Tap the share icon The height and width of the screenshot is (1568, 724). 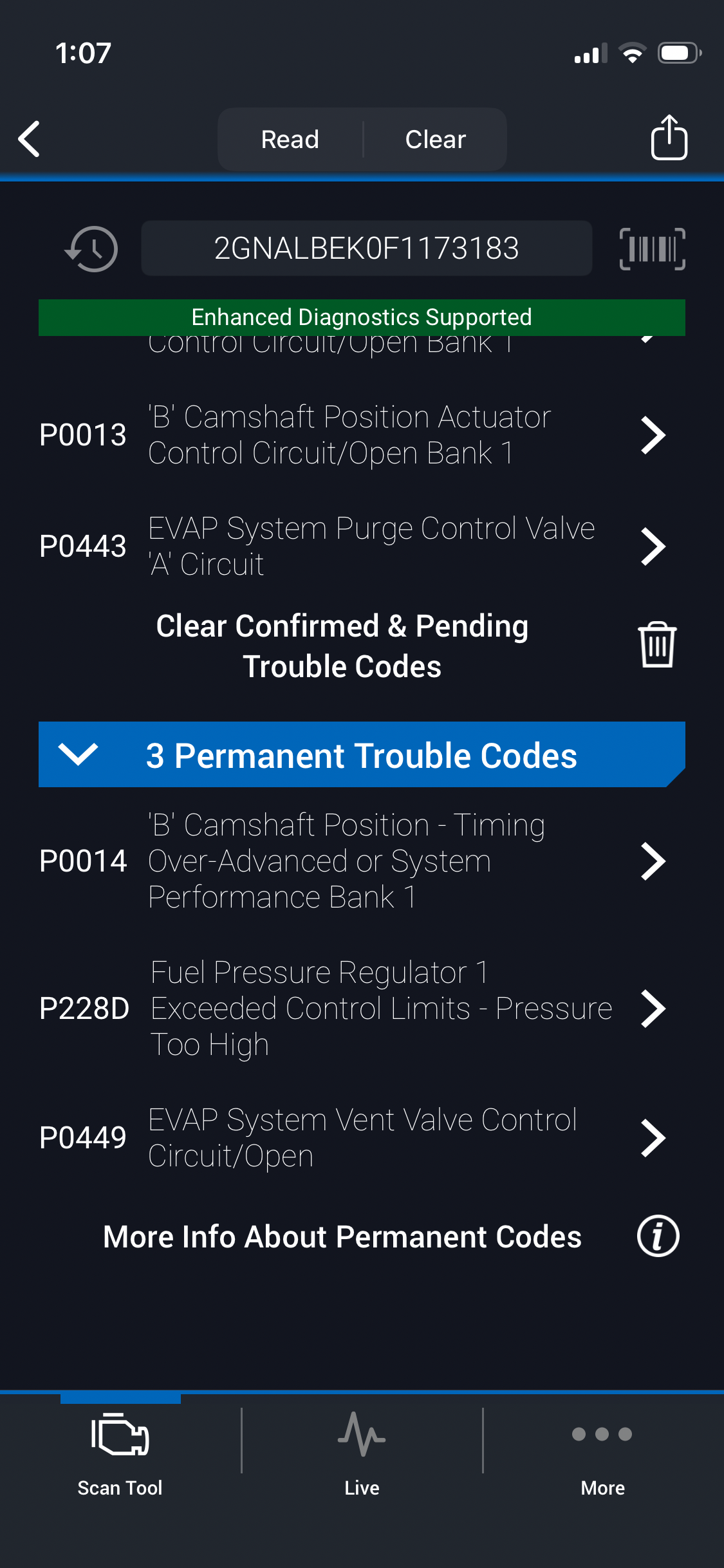pyautogui.click(x=669, y=138)
